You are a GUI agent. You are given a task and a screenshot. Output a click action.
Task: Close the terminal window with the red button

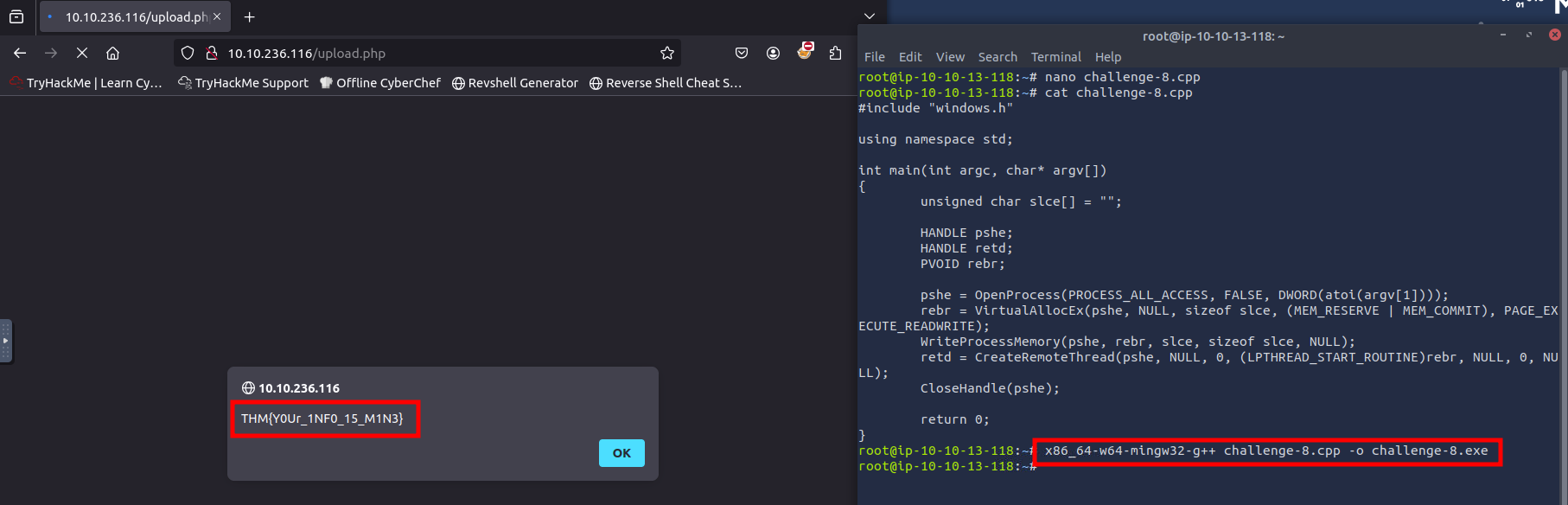[x=1554, y=35]
